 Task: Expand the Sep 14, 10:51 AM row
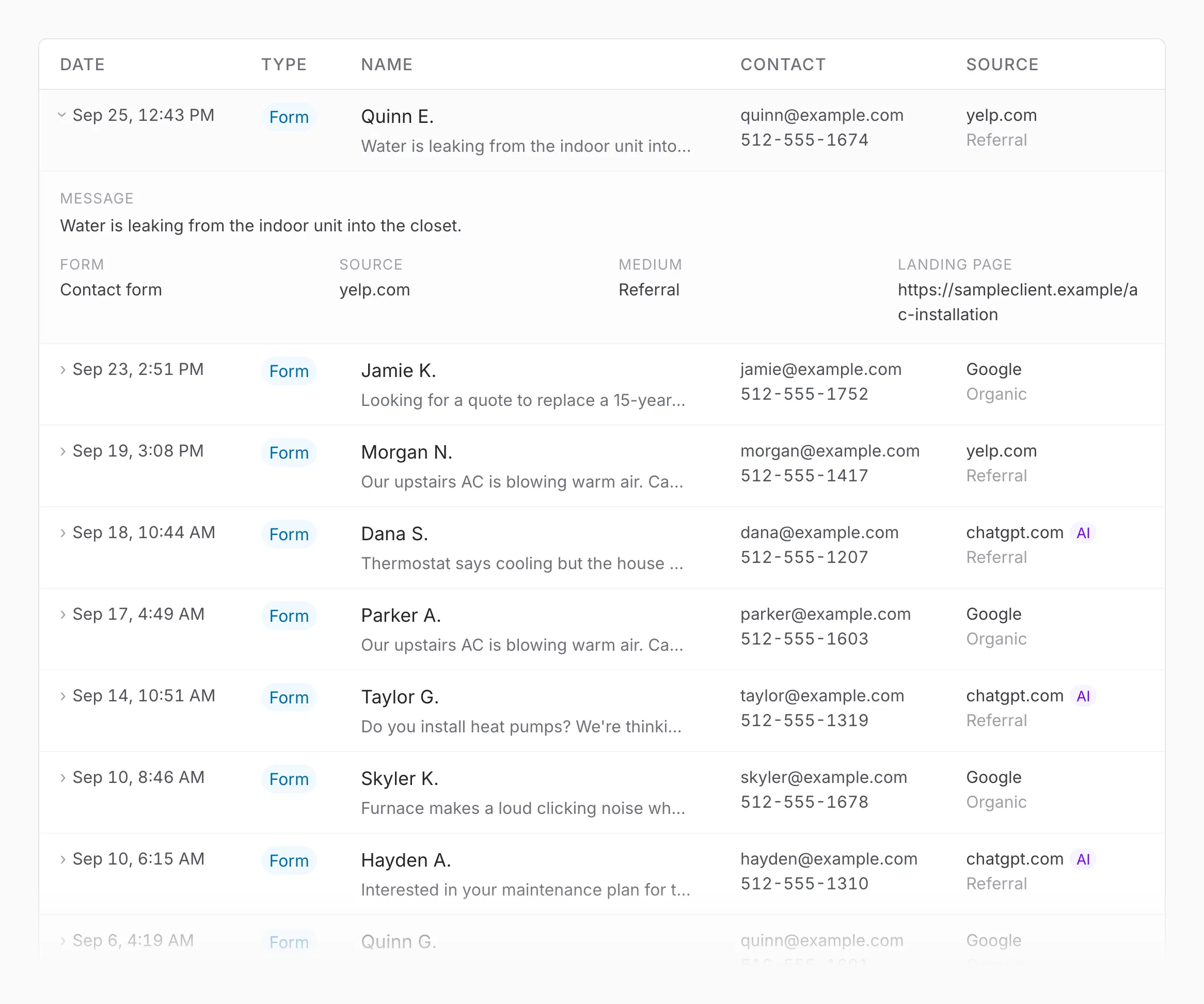pyautogui.click(x=62, y=696)
